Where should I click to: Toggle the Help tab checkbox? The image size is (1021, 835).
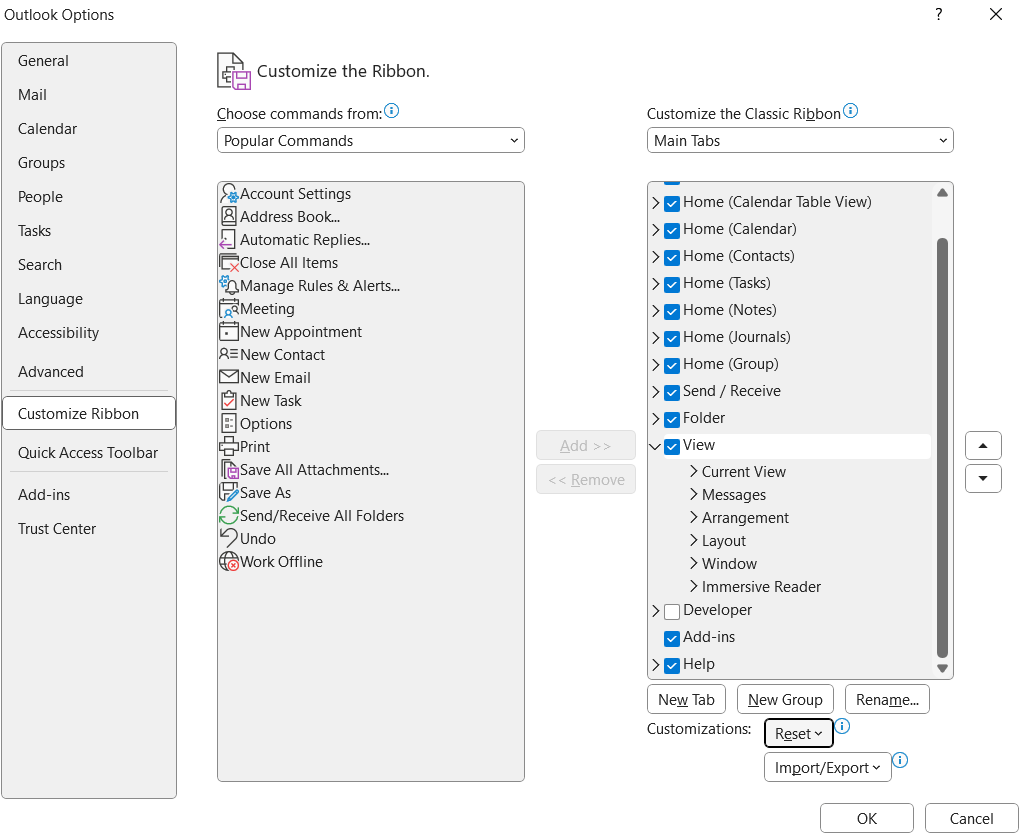pyautogui.click(x=672, y=665)
